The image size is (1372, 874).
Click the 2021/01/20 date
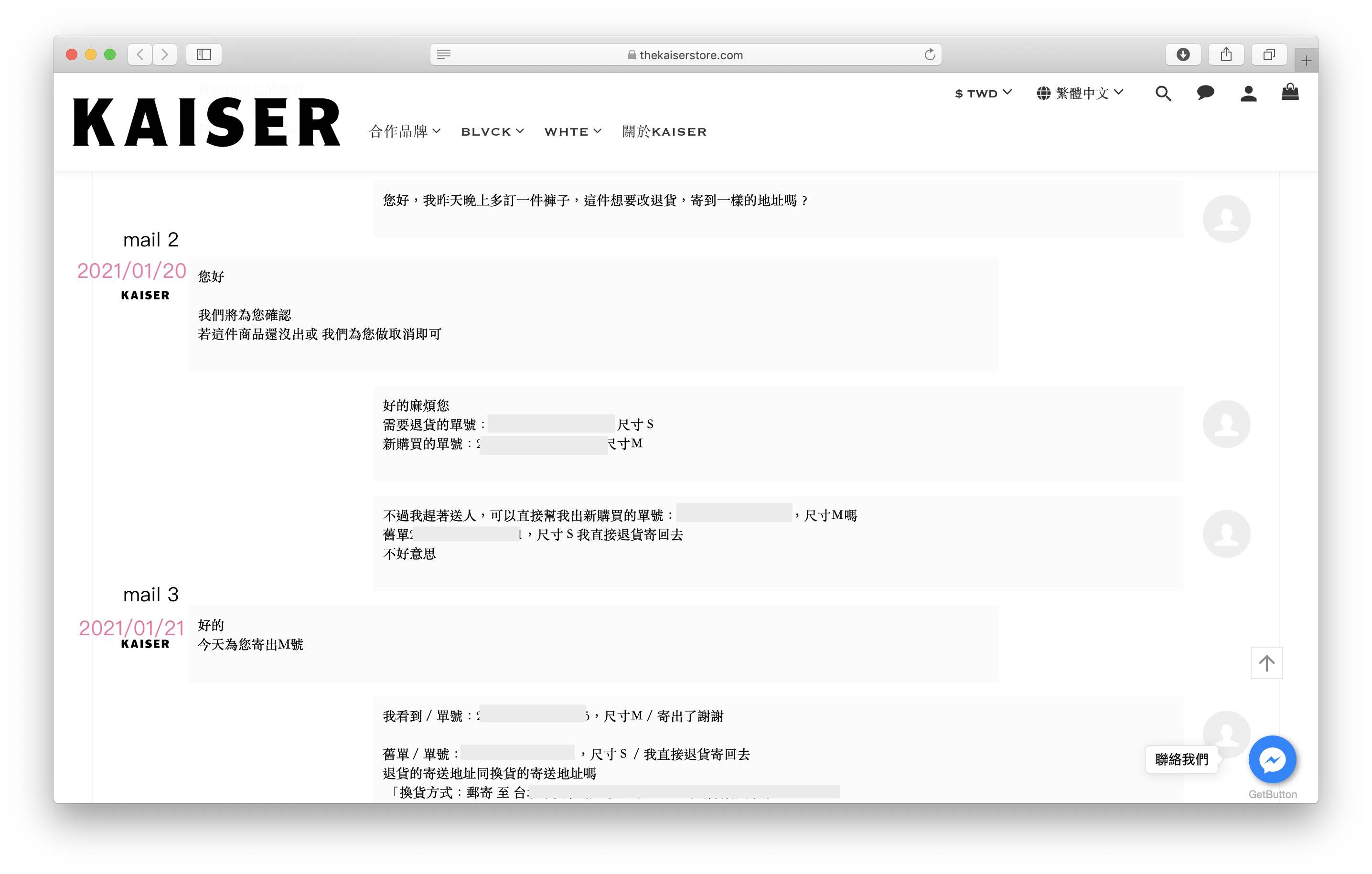tap(132, 271)
